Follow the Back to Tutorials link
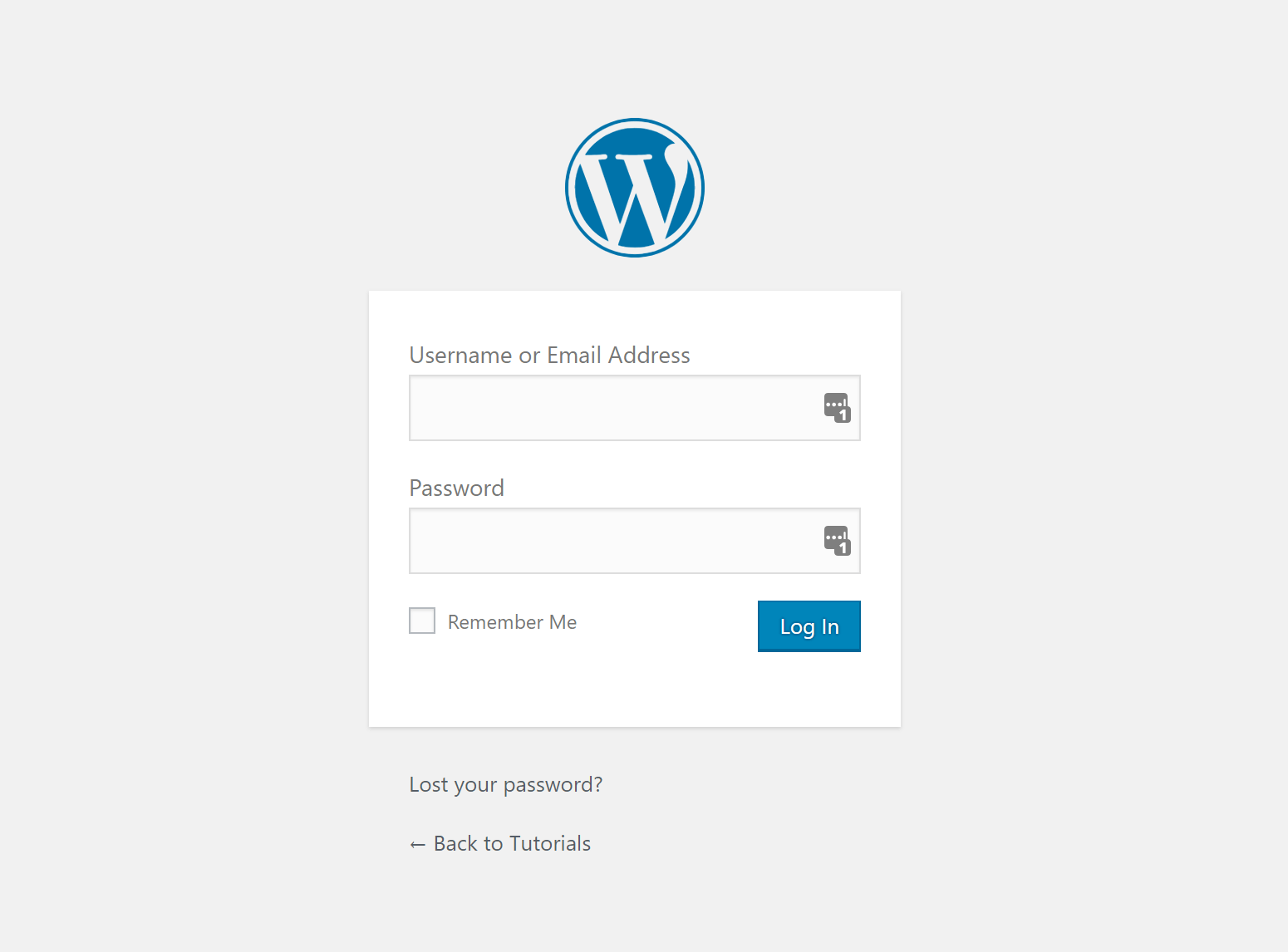 pos(511,843)
